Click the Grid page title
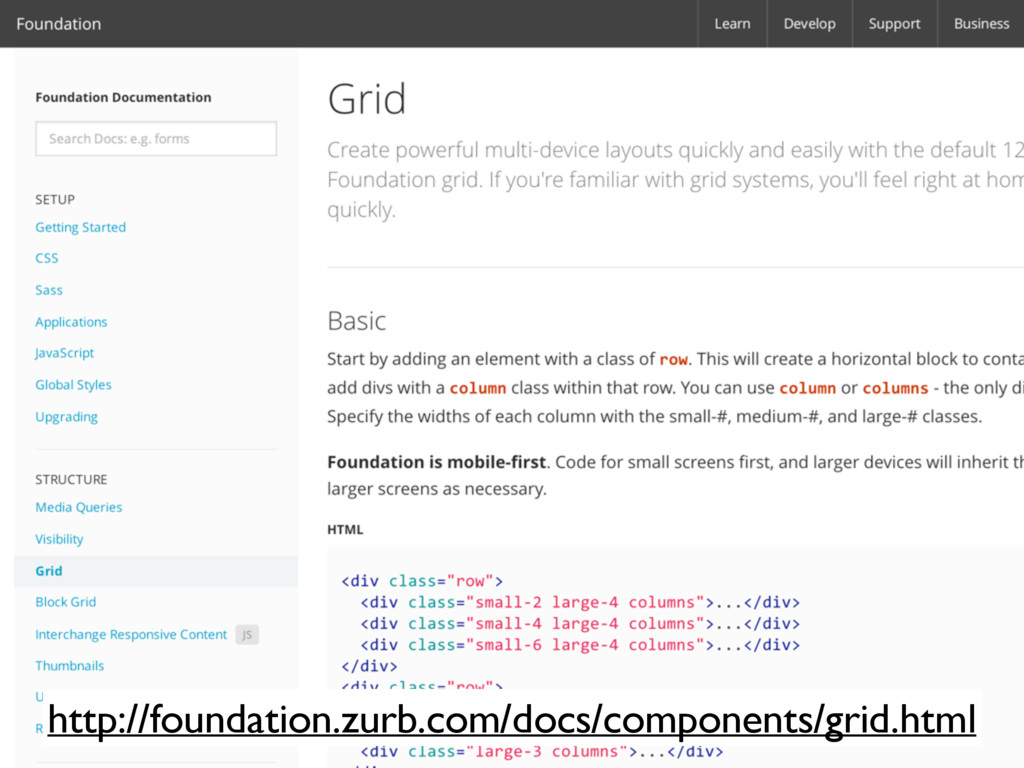The height and width of the screenshot is (768, 1024). tap(366, 99)
